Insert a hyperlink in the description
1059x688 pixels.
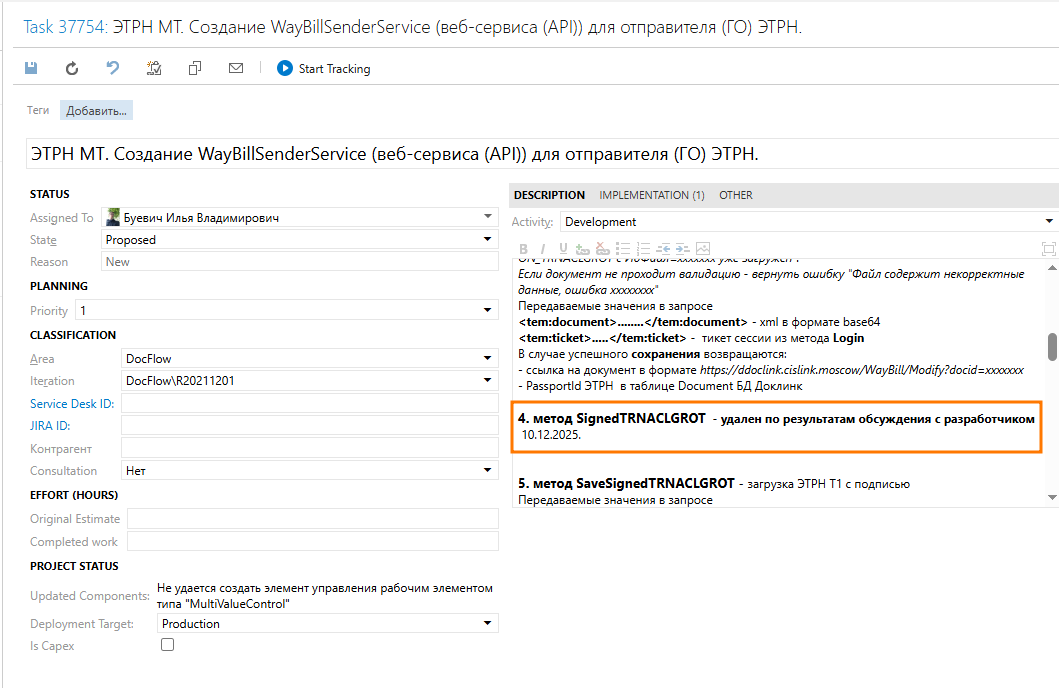pos(582,249)
